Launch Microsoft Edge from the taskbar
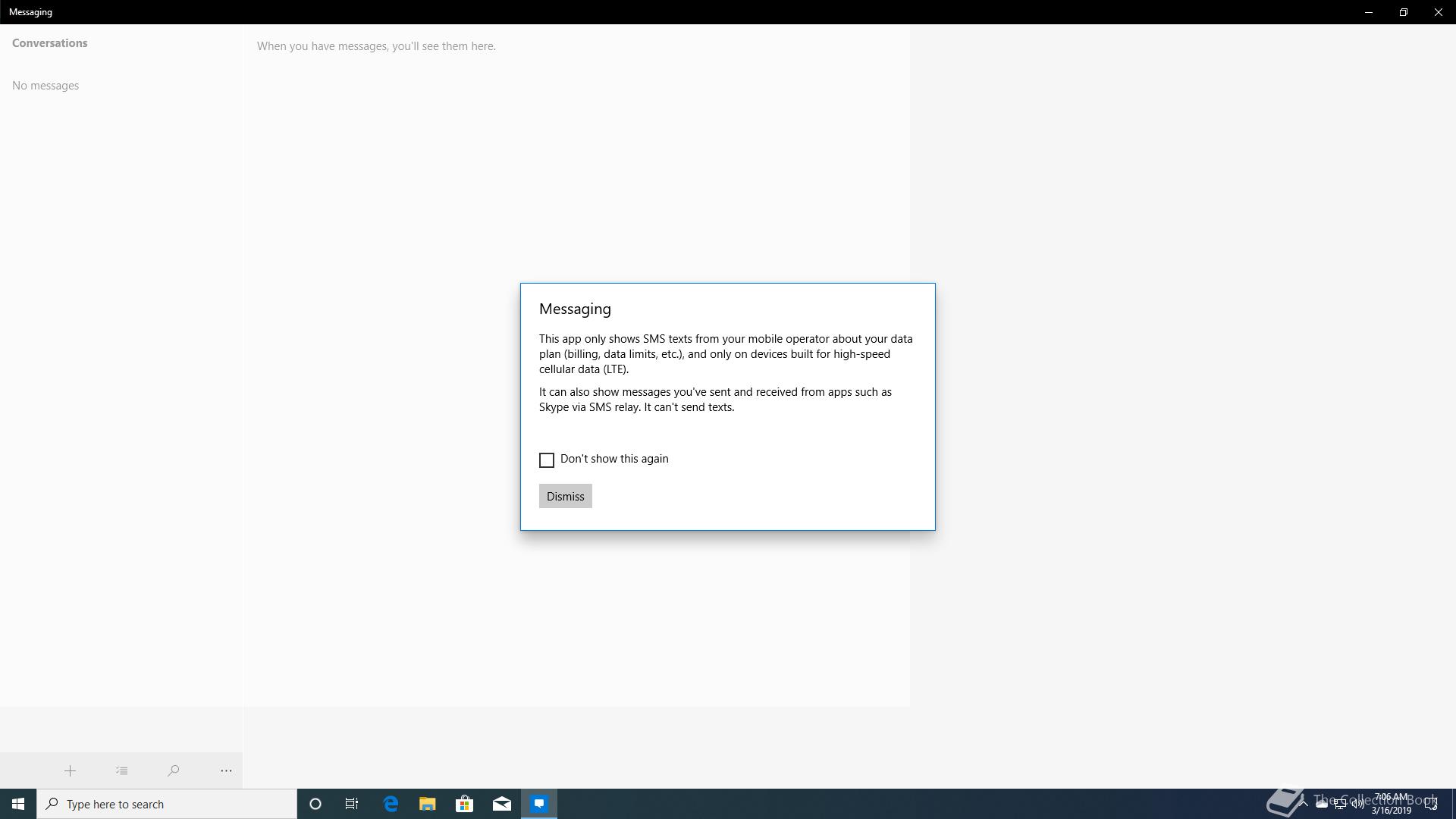The width and height of the screenshot is (1456, 819). (391, 804)
